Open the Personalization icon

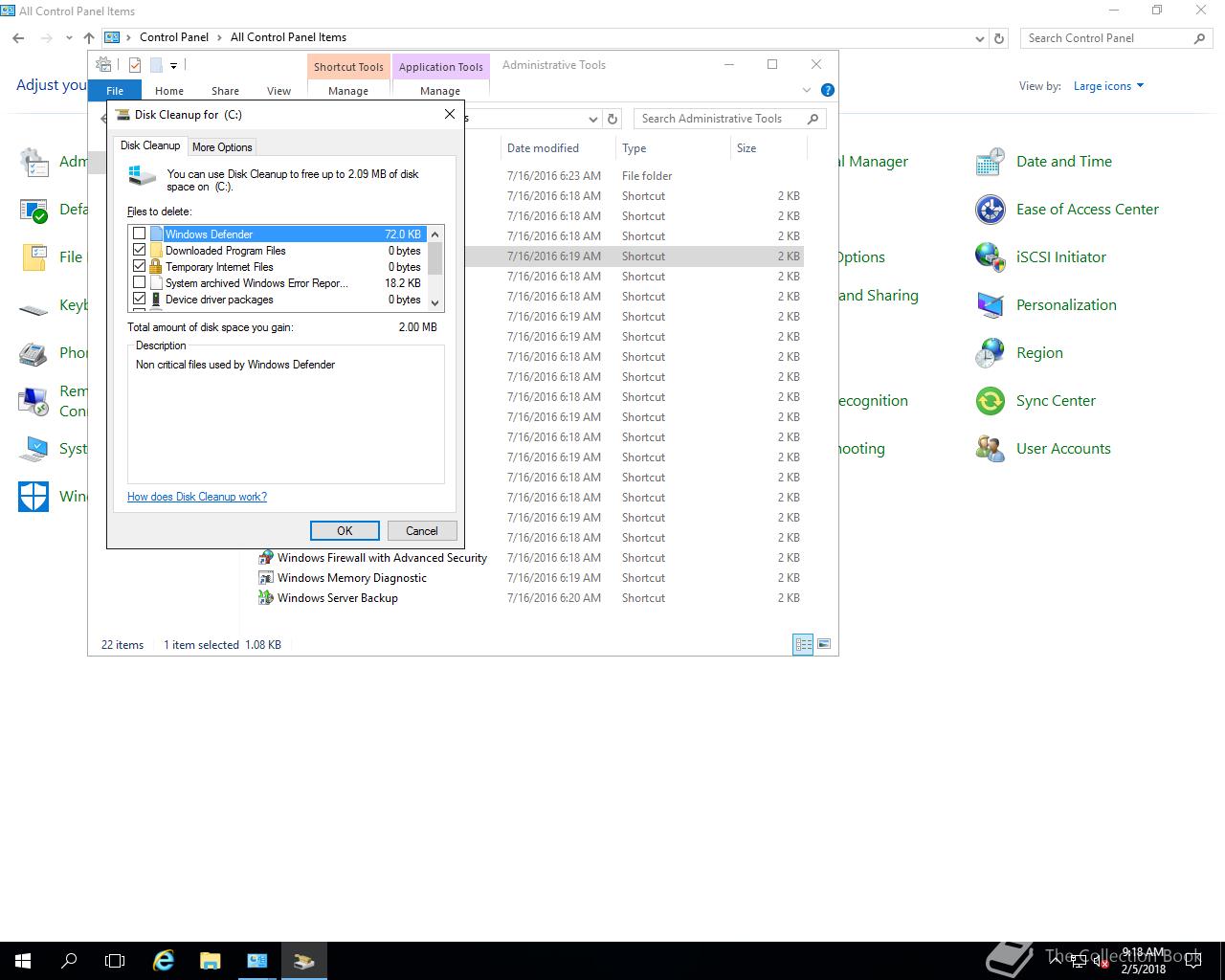click(x=991, y=305)
